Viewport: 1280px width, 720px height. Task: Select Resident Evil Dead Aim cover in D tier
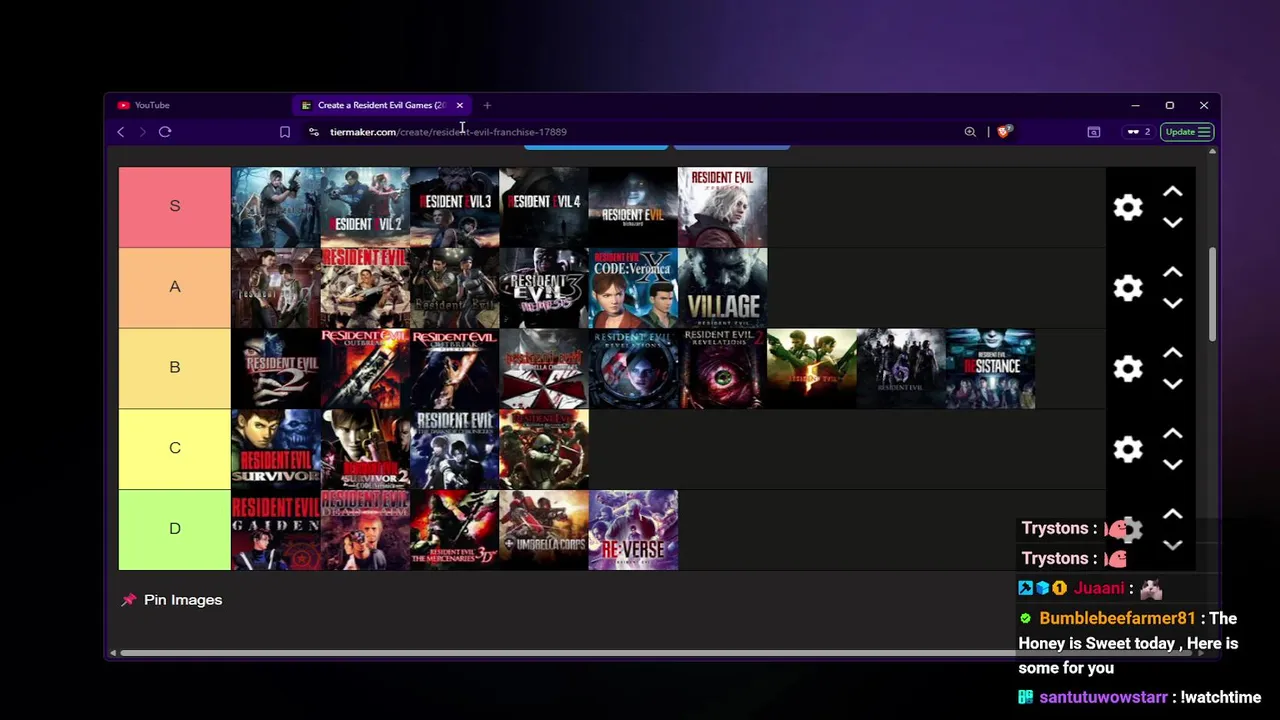[x=365, y=530]
